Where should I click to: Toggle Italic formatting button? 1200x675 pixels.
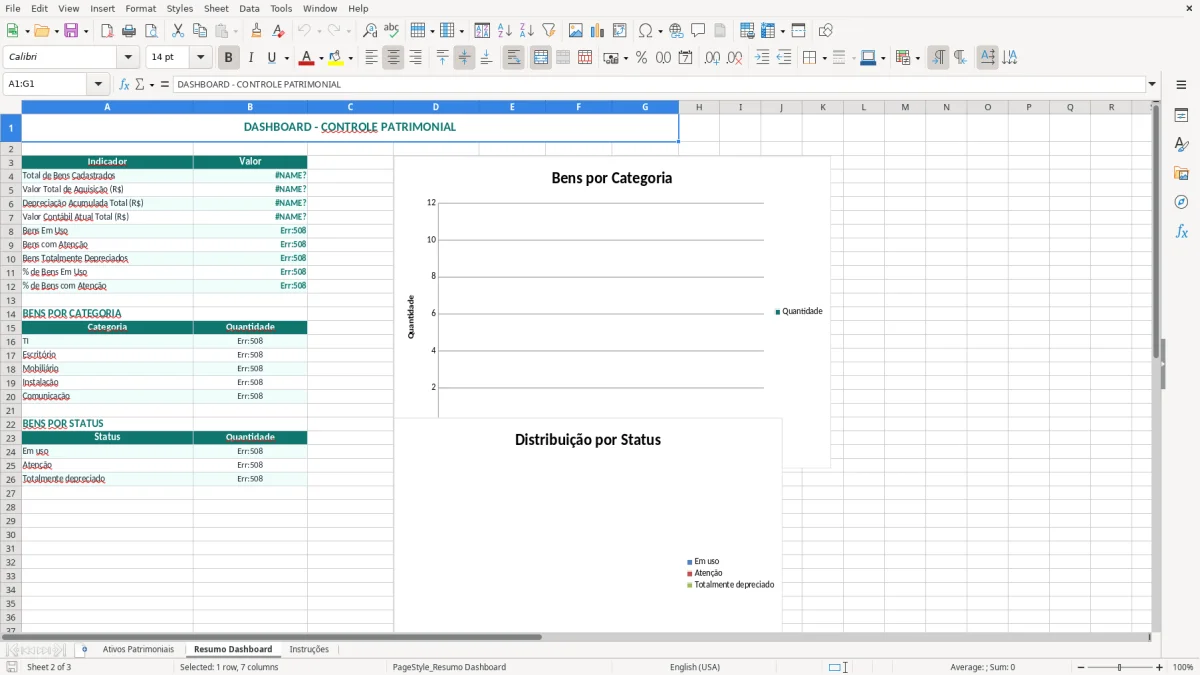click(251, 58)
